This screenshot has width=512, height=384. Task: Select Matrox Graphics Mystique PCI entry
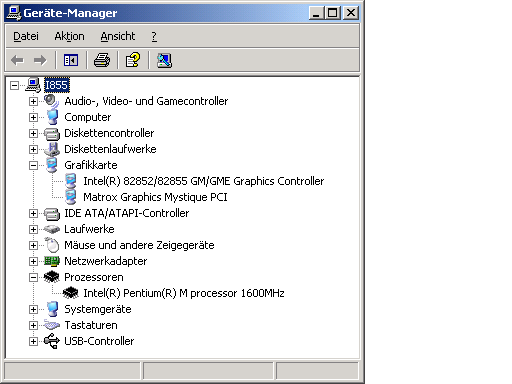pos(155,197)
